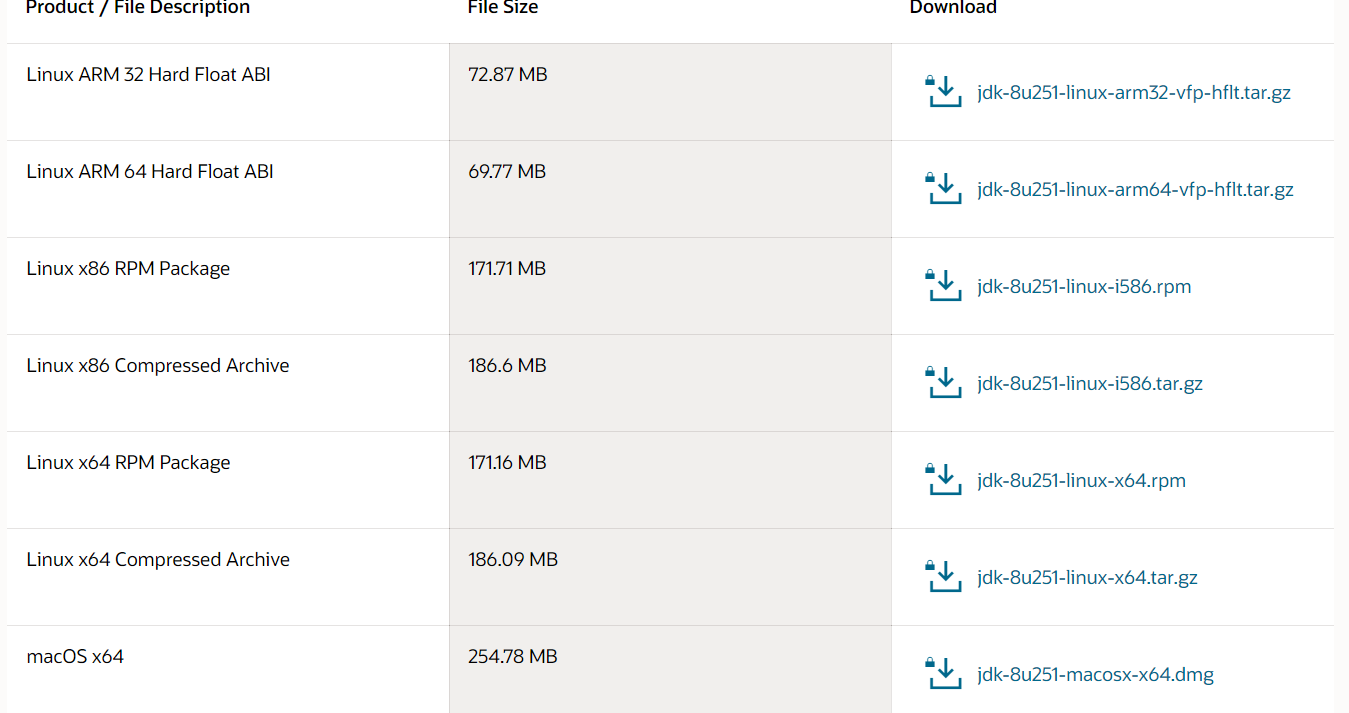Download jdk-8u251-linux-i586.tar.gz file link
This screenshot has height=713, width=1349.
(1090, 384)
